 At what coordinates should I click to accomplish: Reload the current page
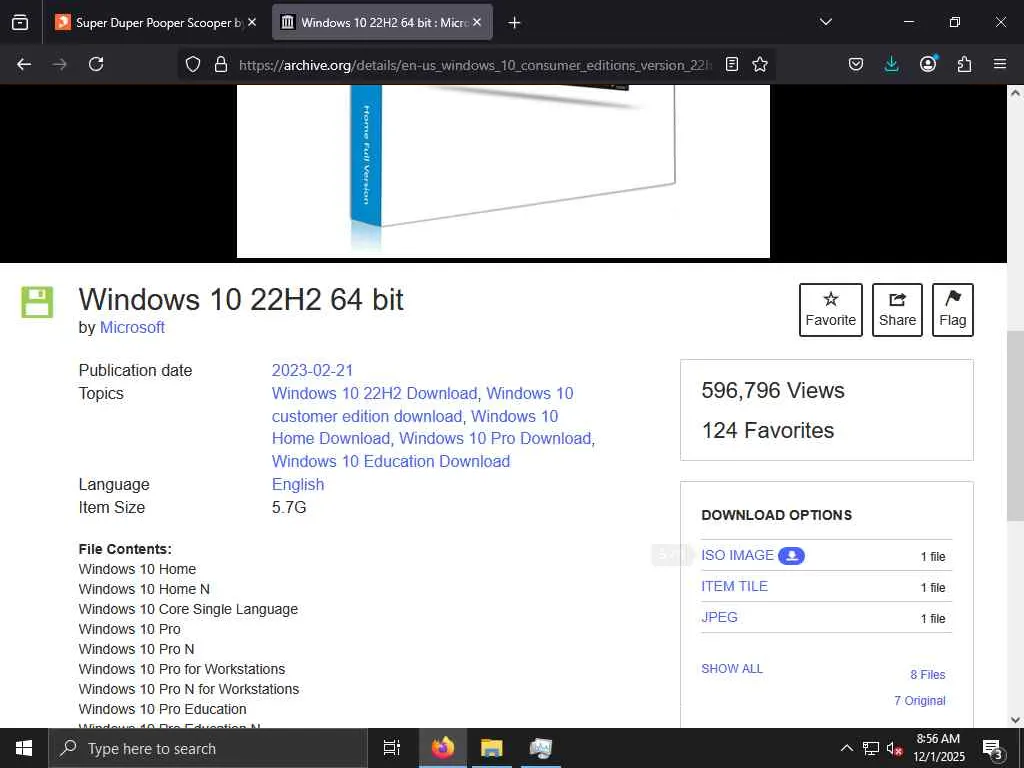click(x=96, y=64)
